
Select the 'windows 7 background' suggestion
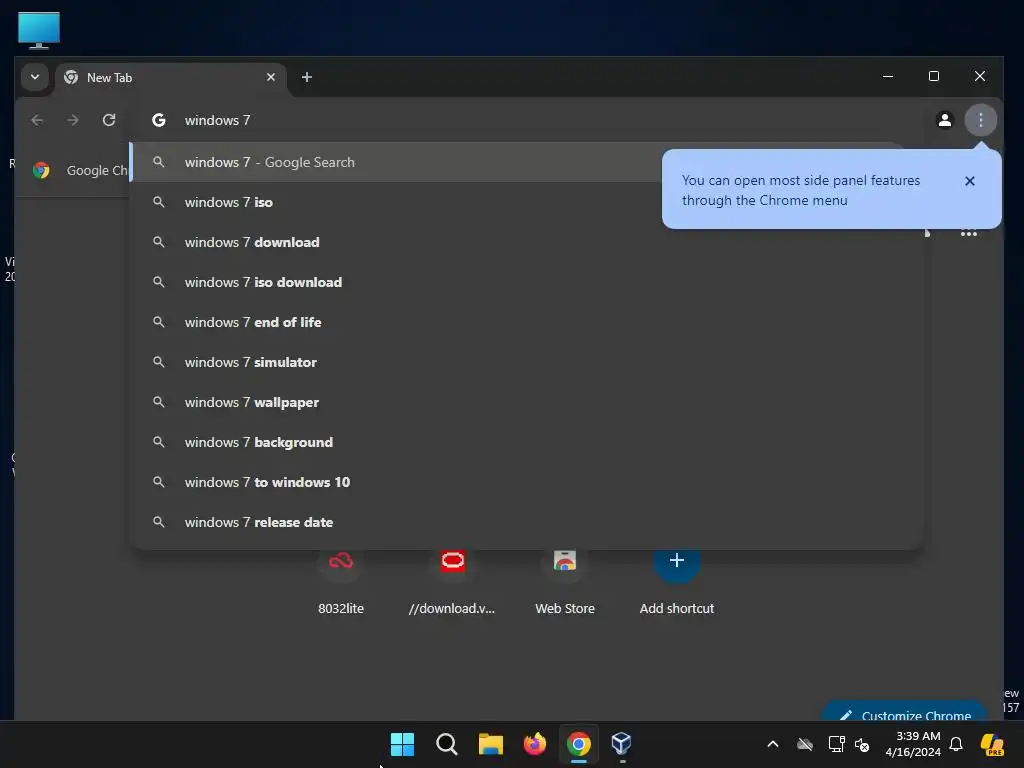(526, 442)
